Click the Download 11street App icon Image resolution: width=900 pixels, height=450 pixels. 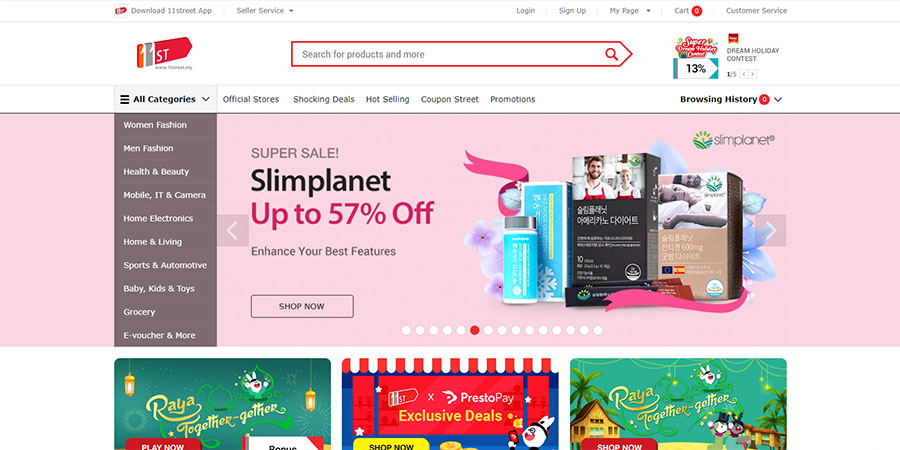[x=121, y=10]
